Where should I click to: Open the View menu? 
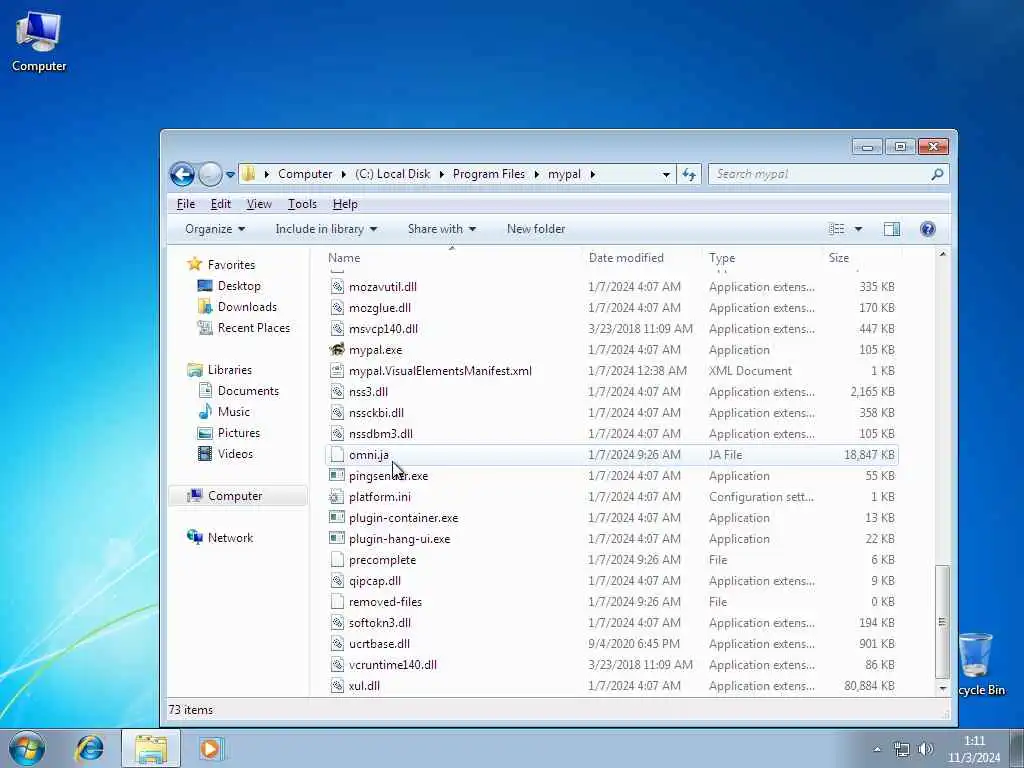259,204
